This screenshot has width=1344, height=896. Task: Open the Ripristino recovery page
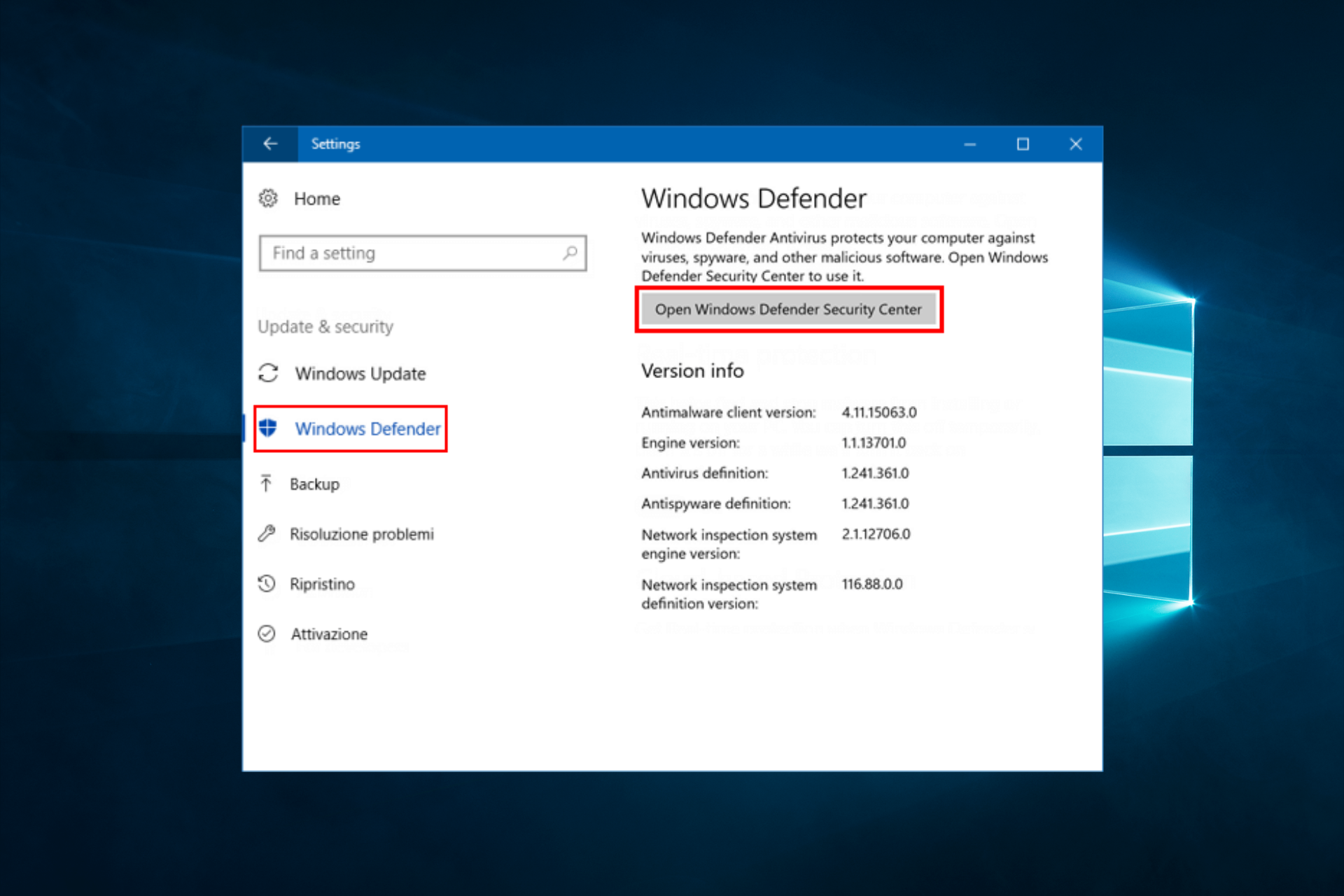point(322,584)
